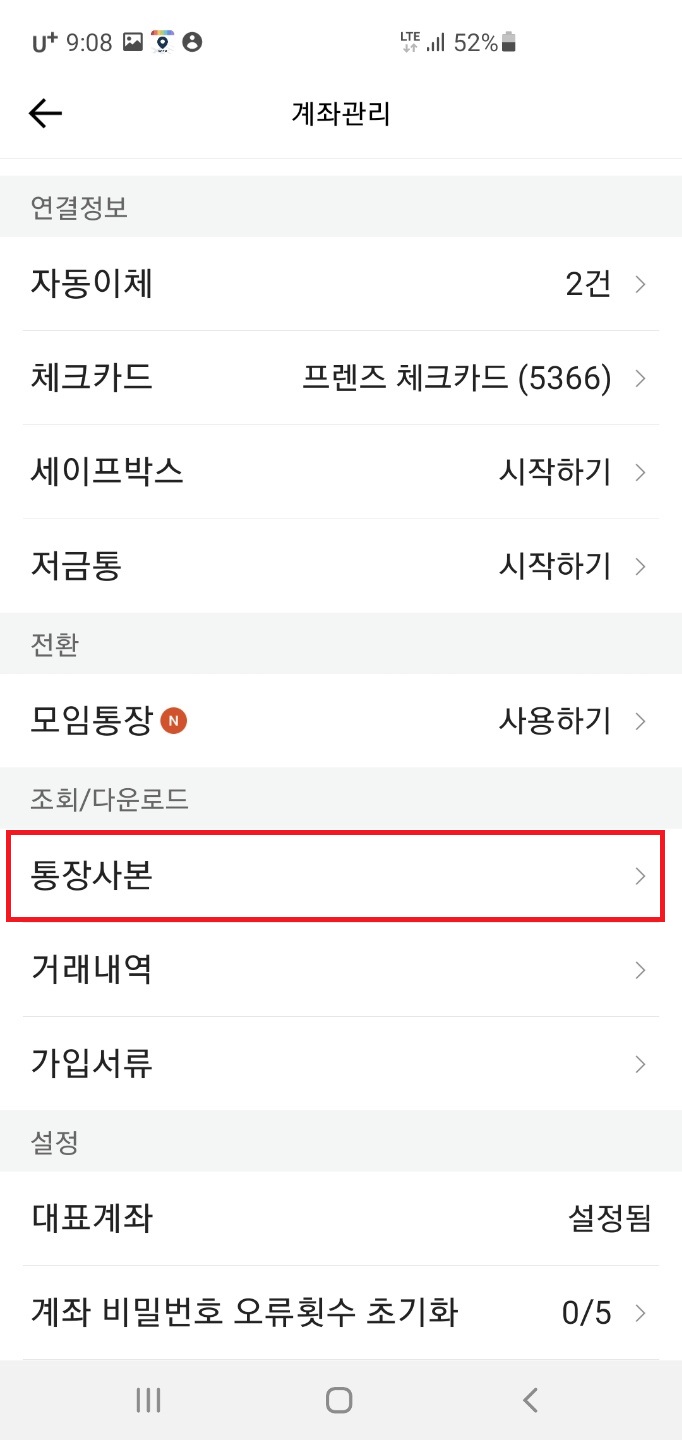Tap the profile icon in the status bar

(193, 42)
